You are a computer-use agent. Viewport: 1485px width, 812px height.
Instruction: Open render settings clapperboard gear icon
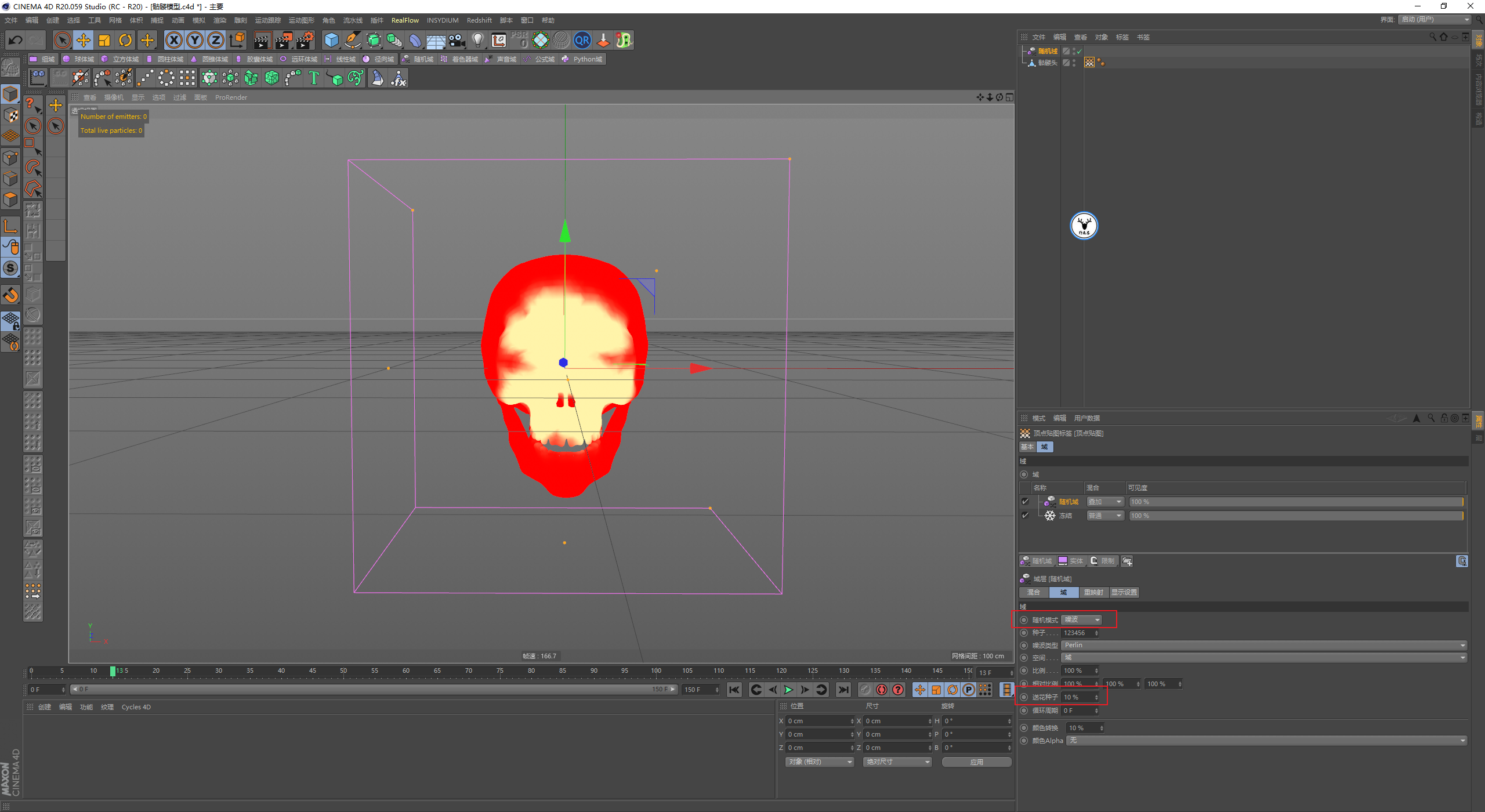(x=305, y=40)
